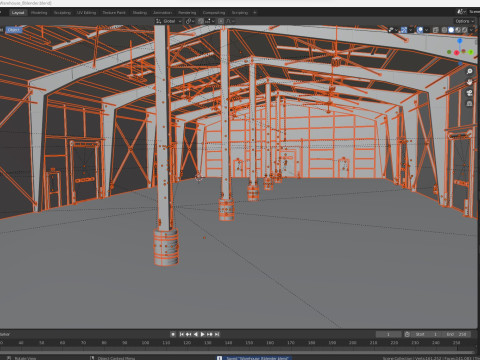Toggle the snap magnet button

pyautogui.click(x=201, y=21)
